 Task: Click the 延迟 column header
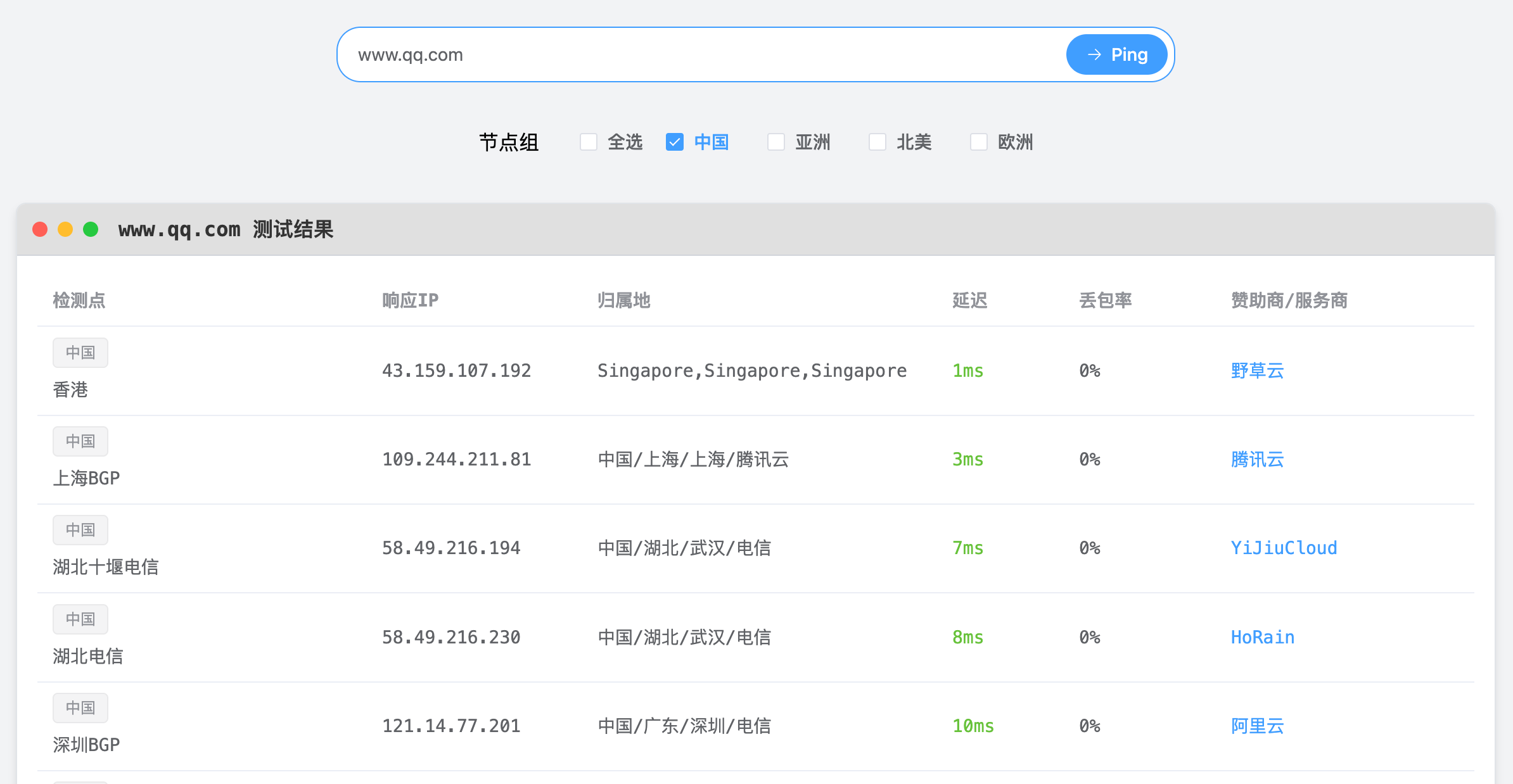point(970,300)
